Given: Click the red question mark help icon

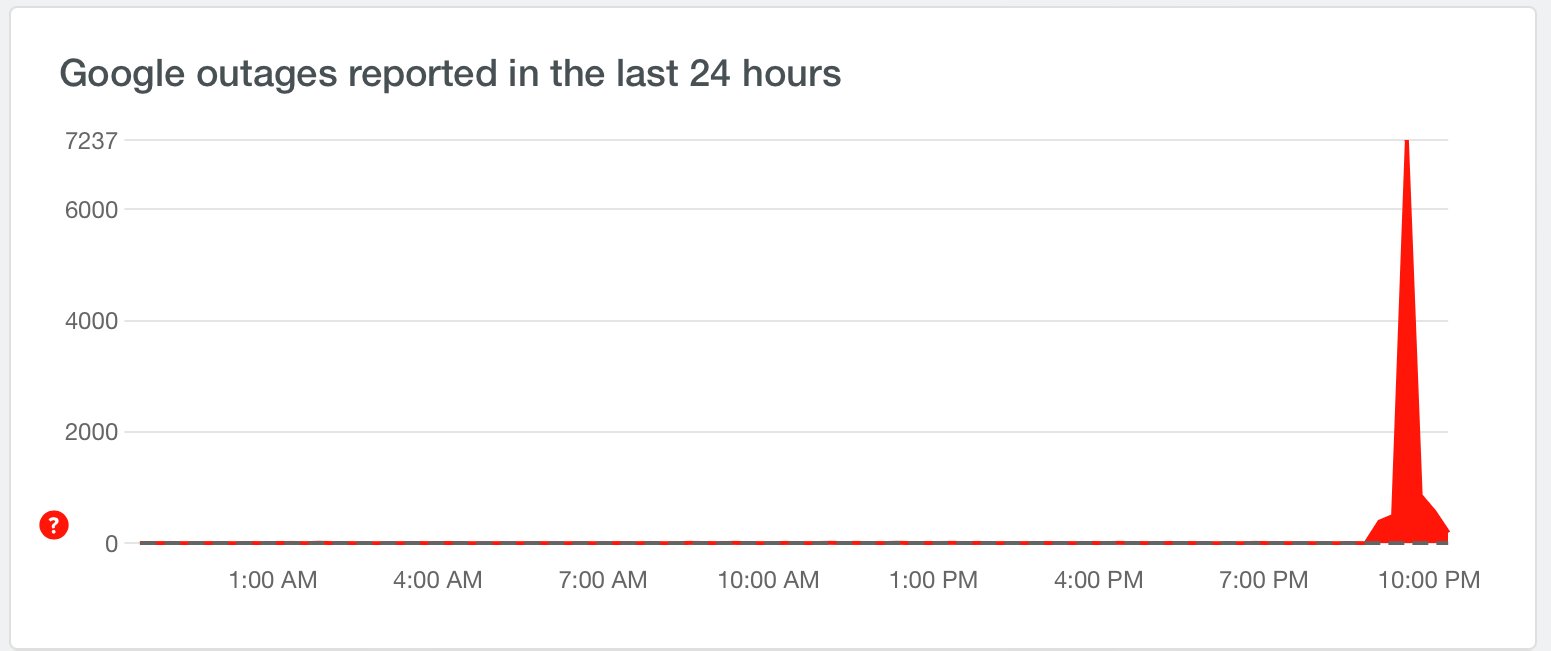Looking at the screenshot, I should 54,525.
